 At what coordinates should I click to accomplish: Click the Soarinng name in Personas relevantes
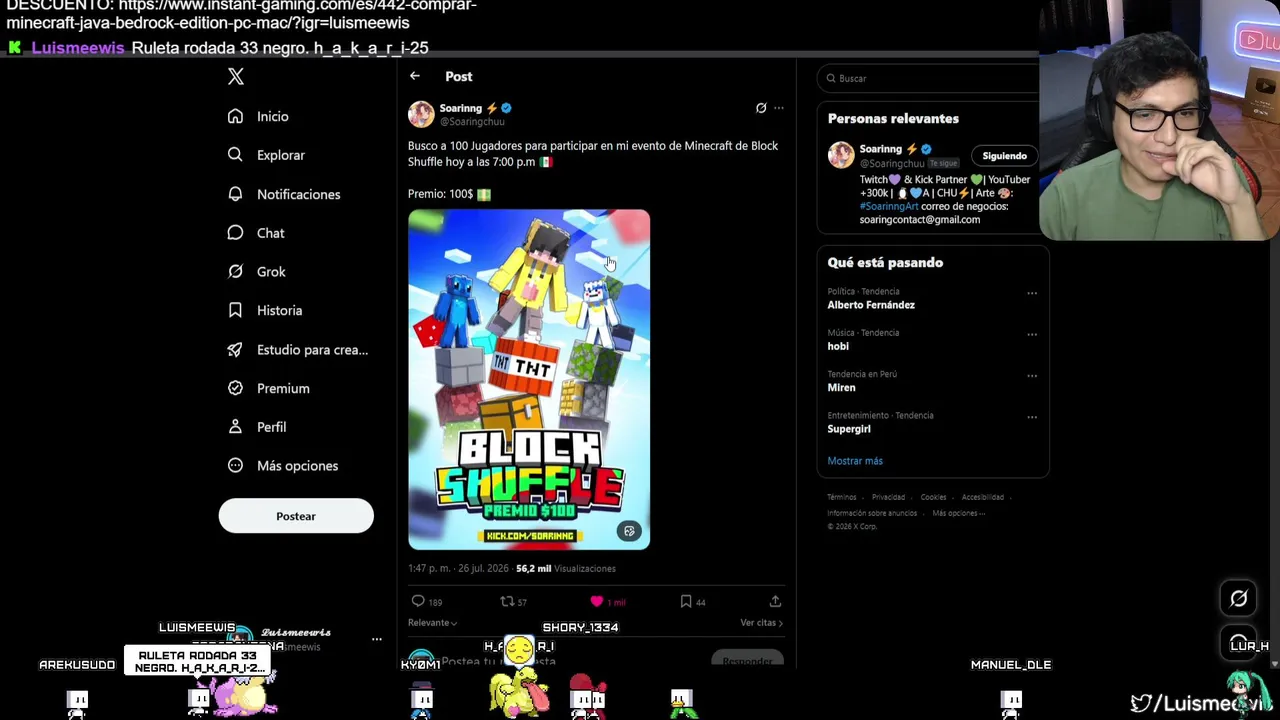pyautogui.click(x=881, y=149)
